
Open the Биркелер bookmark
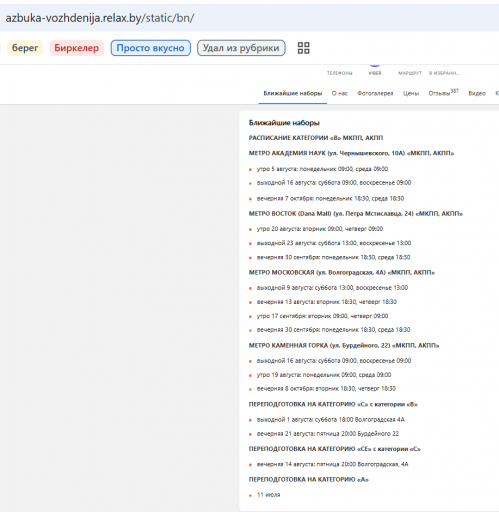(x=77, y=48)
